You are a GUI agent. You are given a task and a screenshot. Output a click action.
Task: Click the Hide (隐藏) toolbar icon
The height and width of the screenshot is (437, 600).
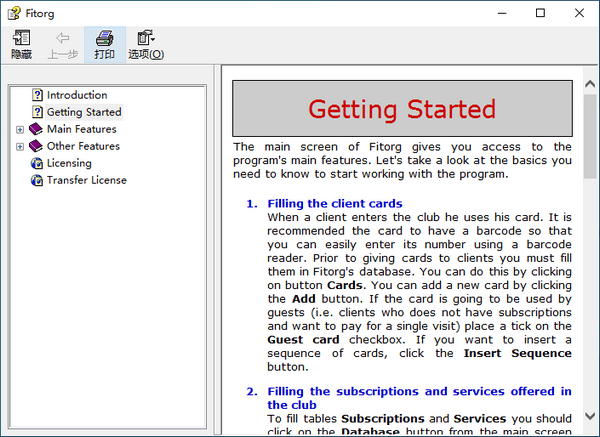[21, 39]
